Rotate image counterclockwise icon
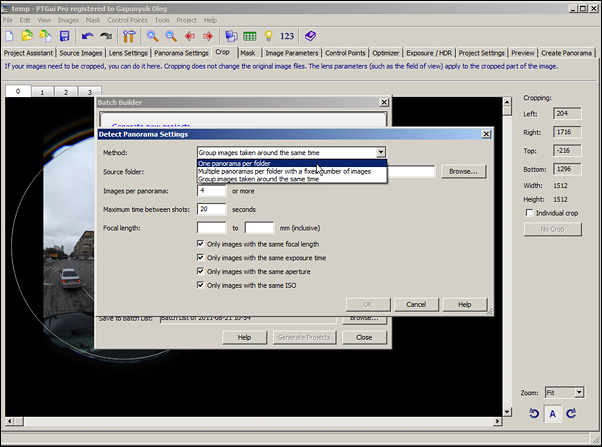 click(x=534, y=414)
